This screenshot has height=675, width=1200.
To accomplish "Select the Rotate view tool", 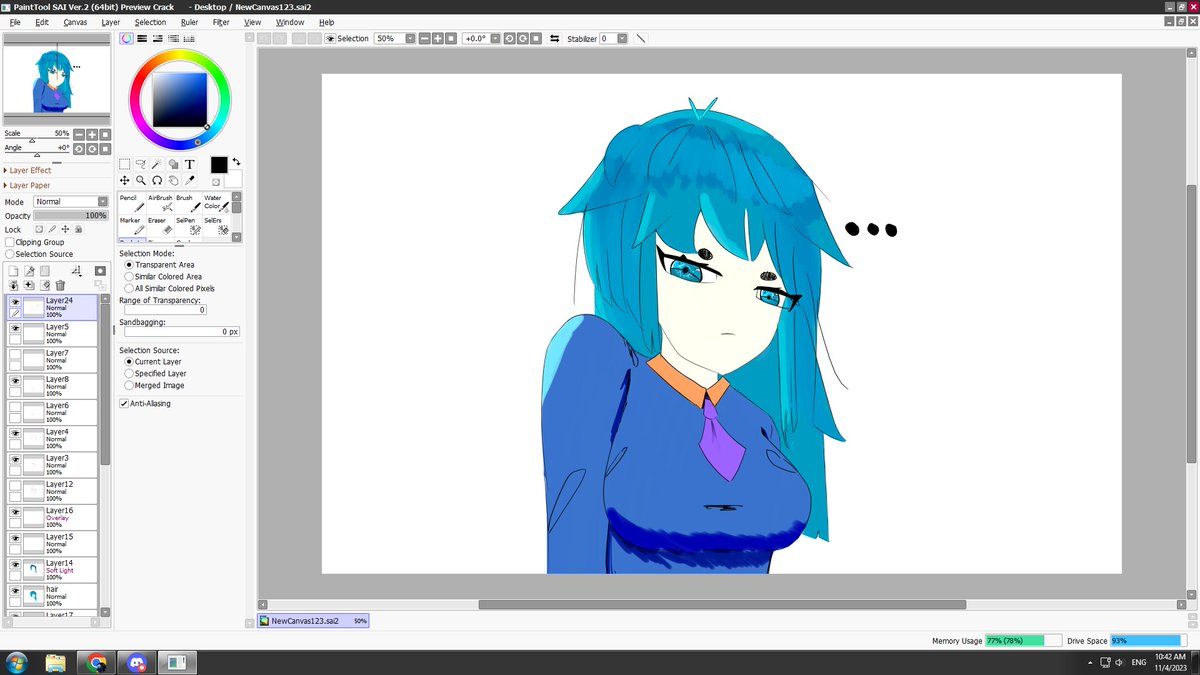I will click(x=156, y=181).
